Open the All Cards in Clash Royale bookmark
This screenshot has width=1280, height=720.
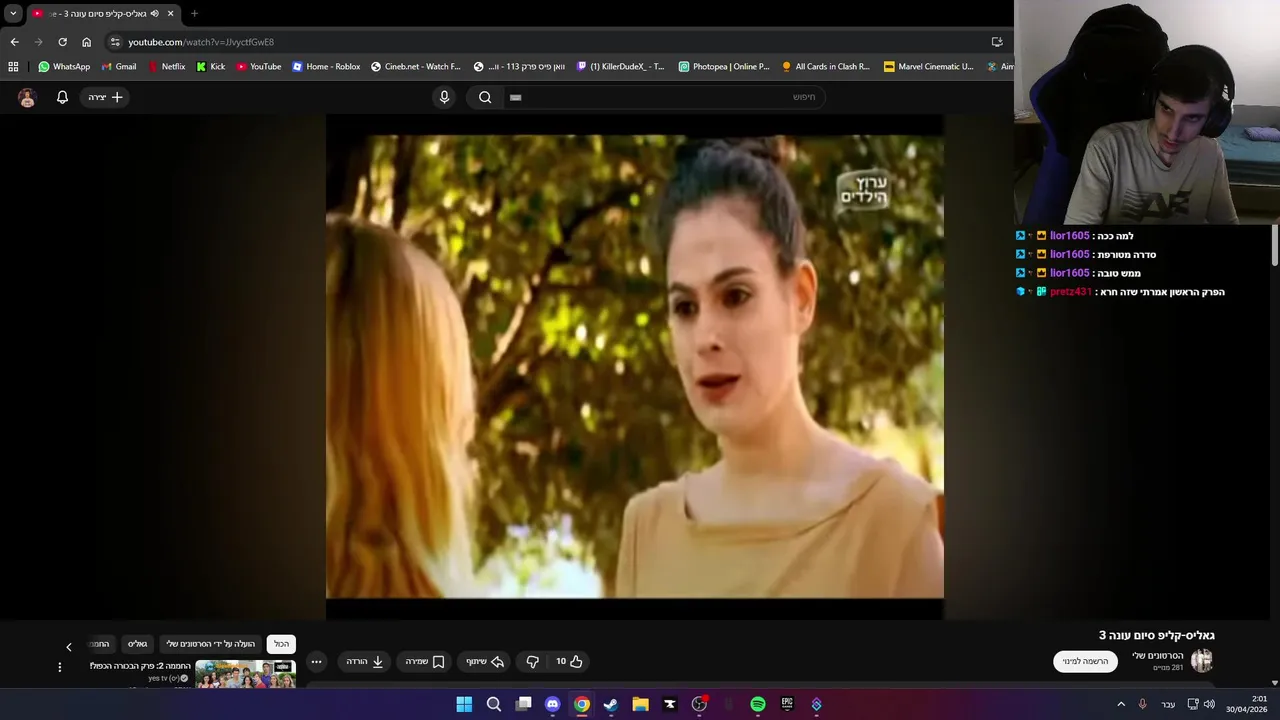pyautogui.click(x=826, y=67)
